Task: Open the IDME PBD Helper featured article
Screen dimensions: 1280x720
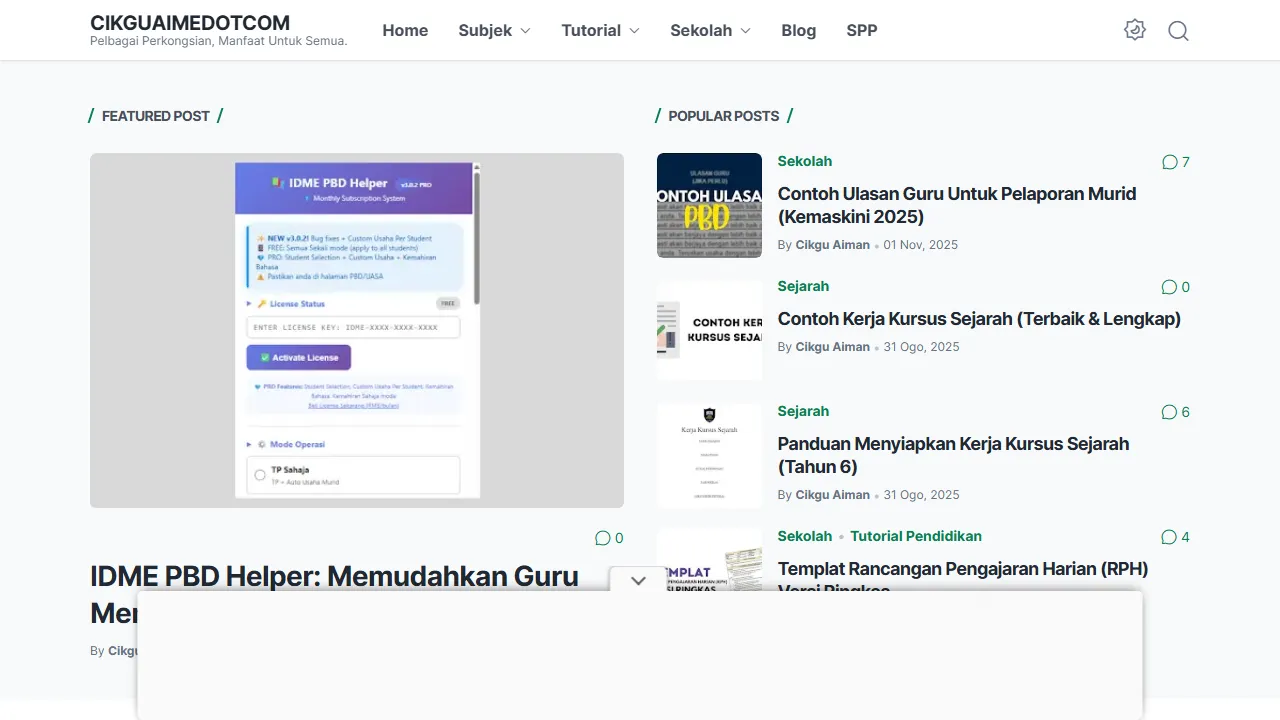Action: pyautogui.click(x=334, y=576)
